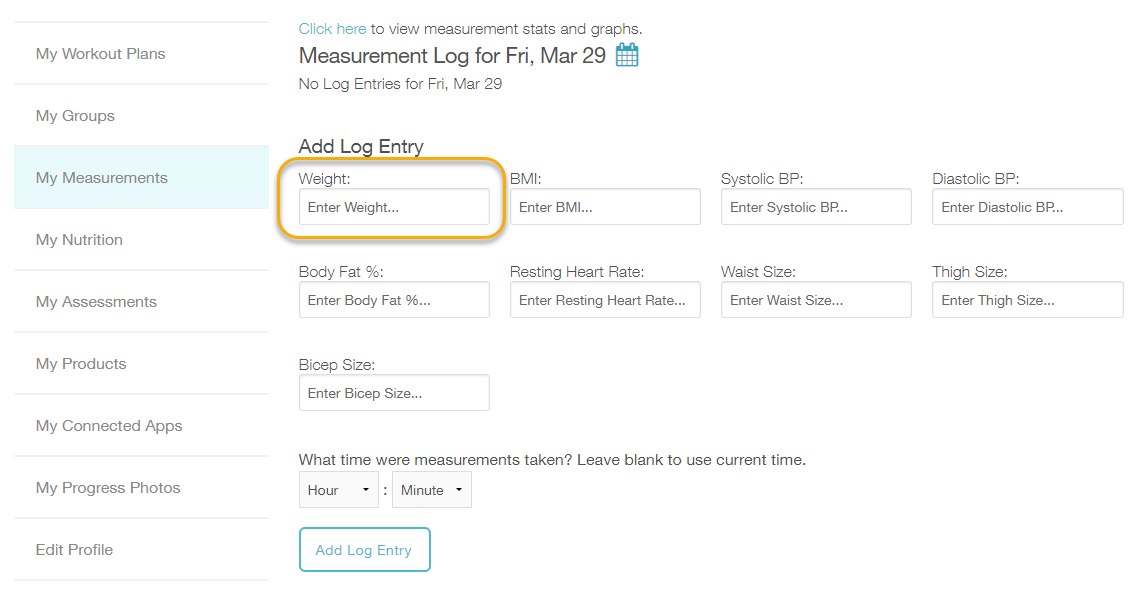The width and height of the screenshot is (1147, 589).
Task: Follow the 'Click here' stats link
Action: click(x=332, y=29)
